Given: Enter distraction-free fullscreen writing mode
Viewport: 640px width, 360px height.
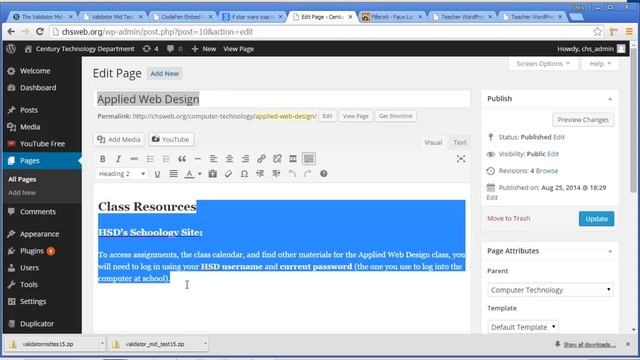Looking at the screenshot, I should pos(461,159).
